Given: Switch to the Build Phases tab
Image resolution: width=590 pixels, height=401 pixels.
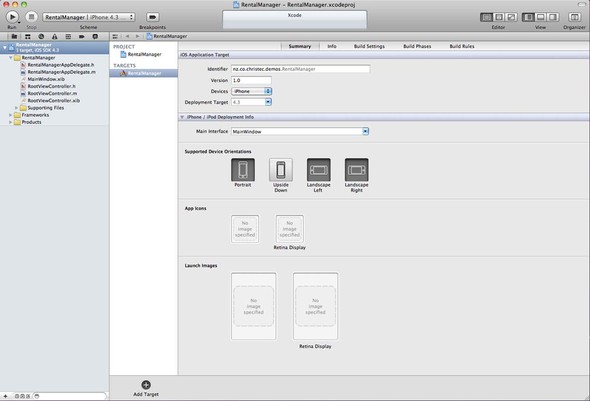Looking at the screenshot, I should [x=417, y=46].
